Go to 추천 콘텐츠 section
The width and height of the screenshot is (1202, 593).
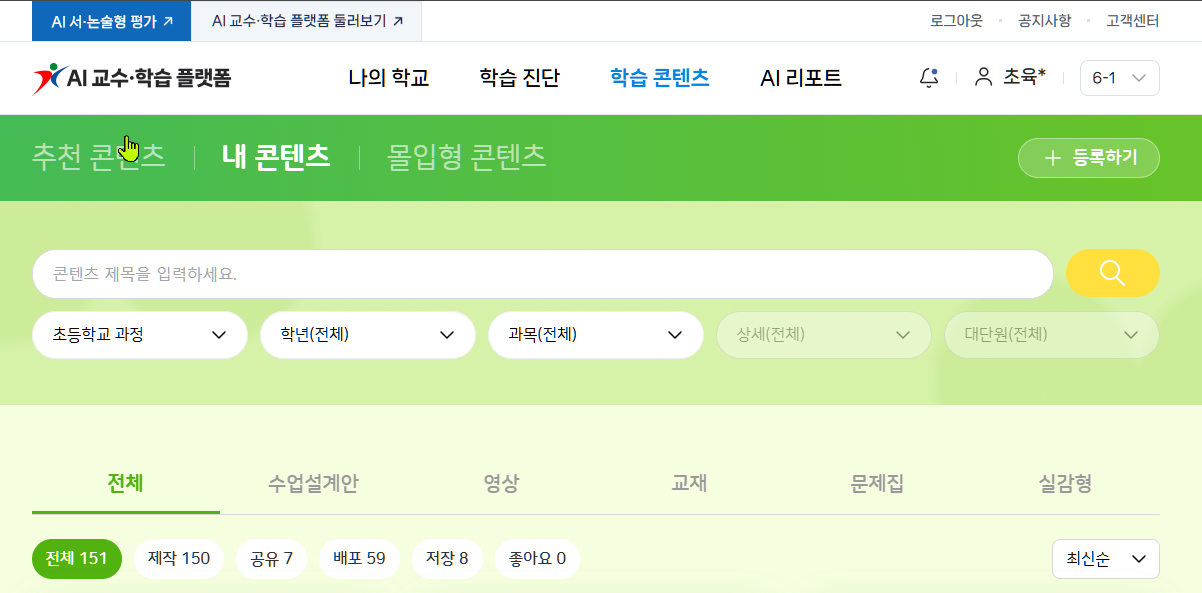tap(99, 156)
